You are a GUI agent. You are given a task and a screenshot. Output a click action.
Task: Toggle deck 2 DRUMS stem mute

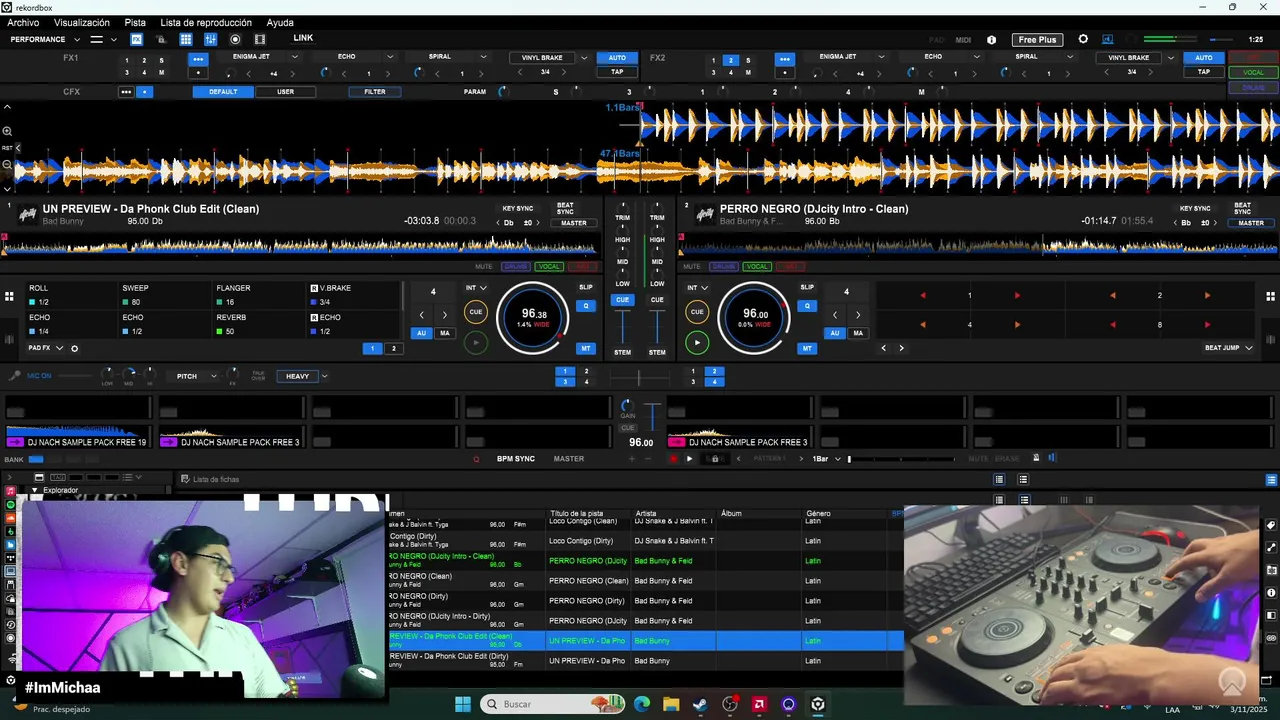click(724, 267)
